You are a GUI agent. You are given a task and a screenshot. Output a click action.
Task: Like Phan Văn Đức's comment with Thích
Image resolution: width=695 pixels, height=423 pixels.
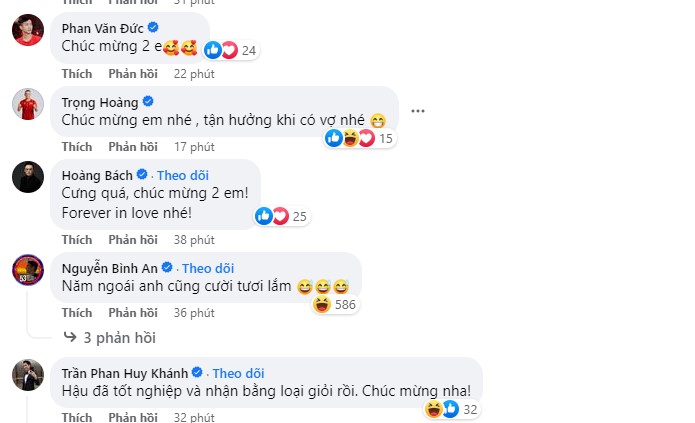click(x=77, y=74)
